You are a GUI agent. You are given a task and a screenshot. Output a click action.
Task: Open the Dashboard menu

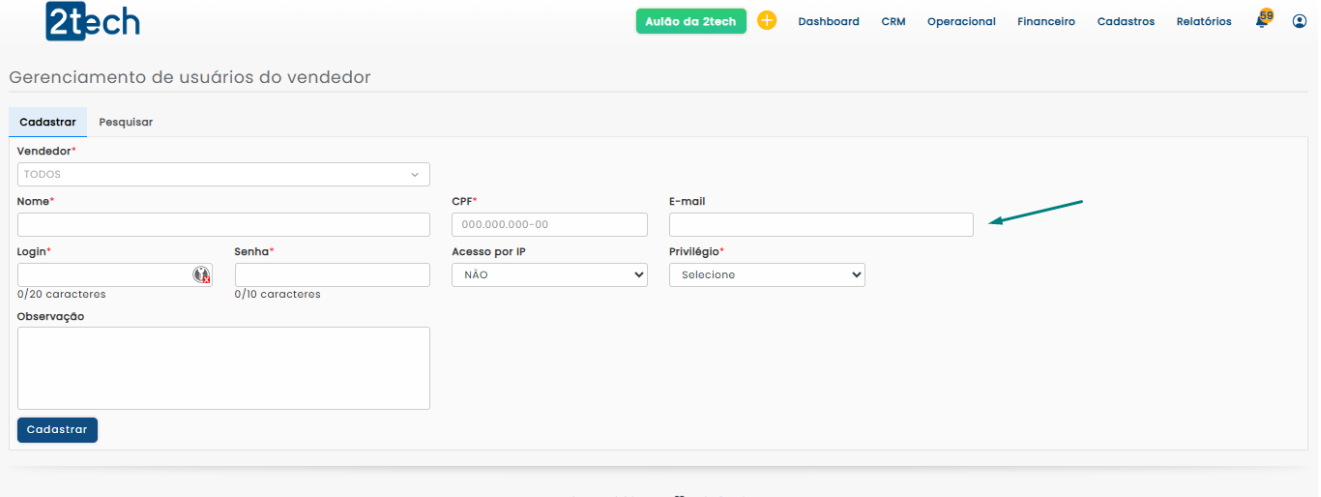click(828, 22)
